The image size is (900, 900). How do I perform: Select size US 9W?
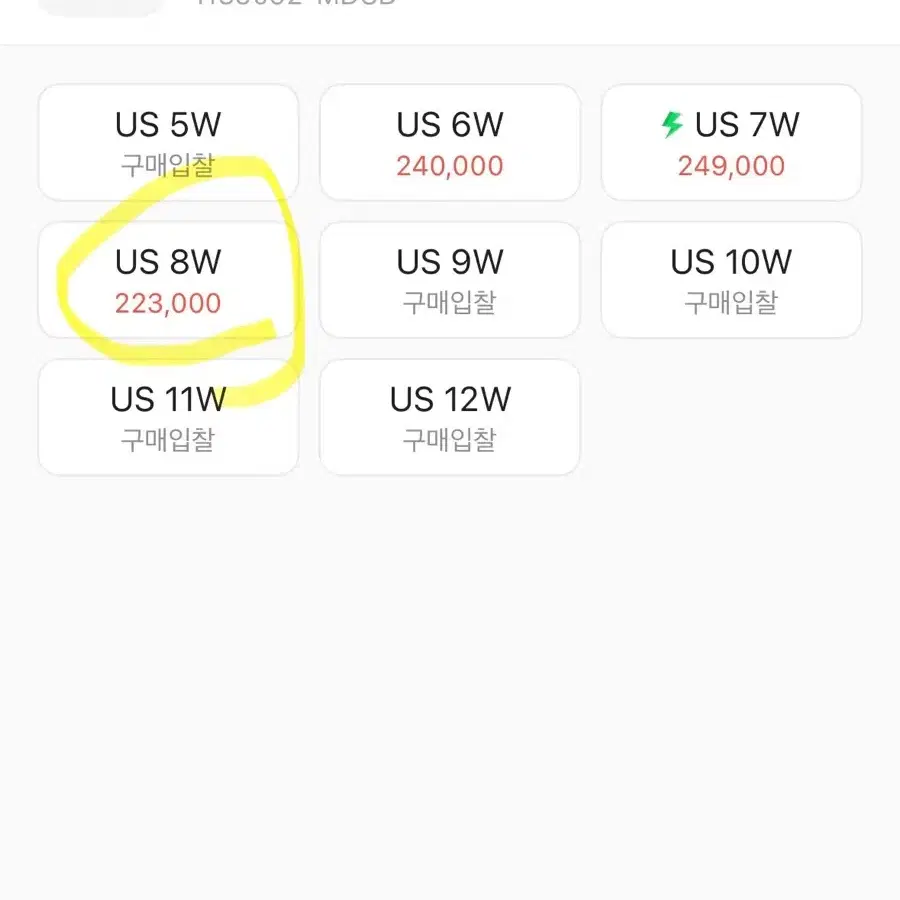point(450,280)
